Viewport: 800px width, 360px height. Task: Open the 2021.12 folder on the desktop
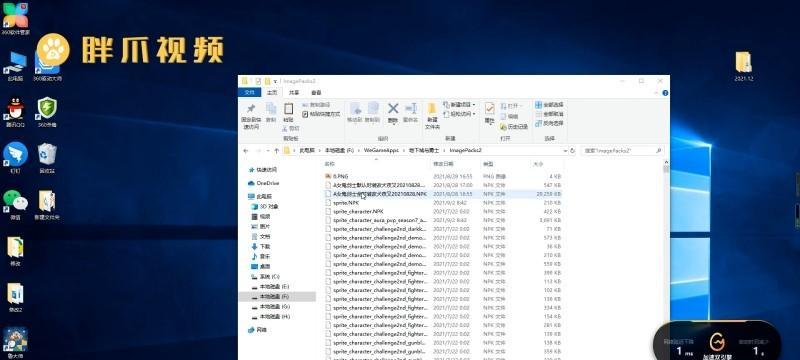(743, 66)
